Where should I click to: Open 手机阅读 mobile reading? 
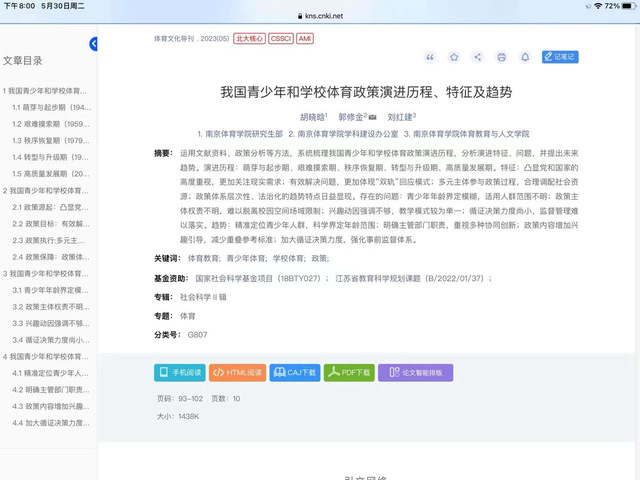click(180, 373)
